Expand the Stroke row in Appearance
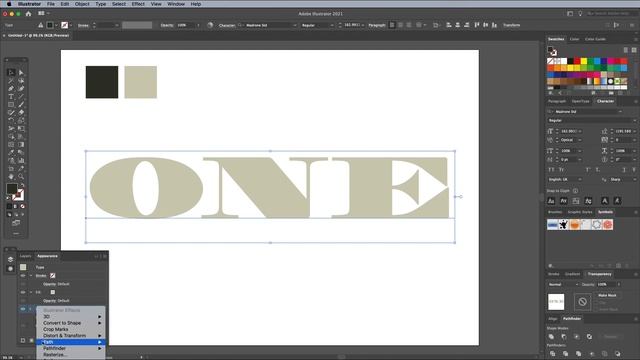Viewport: 640px width, 360px height. (31, 276)
